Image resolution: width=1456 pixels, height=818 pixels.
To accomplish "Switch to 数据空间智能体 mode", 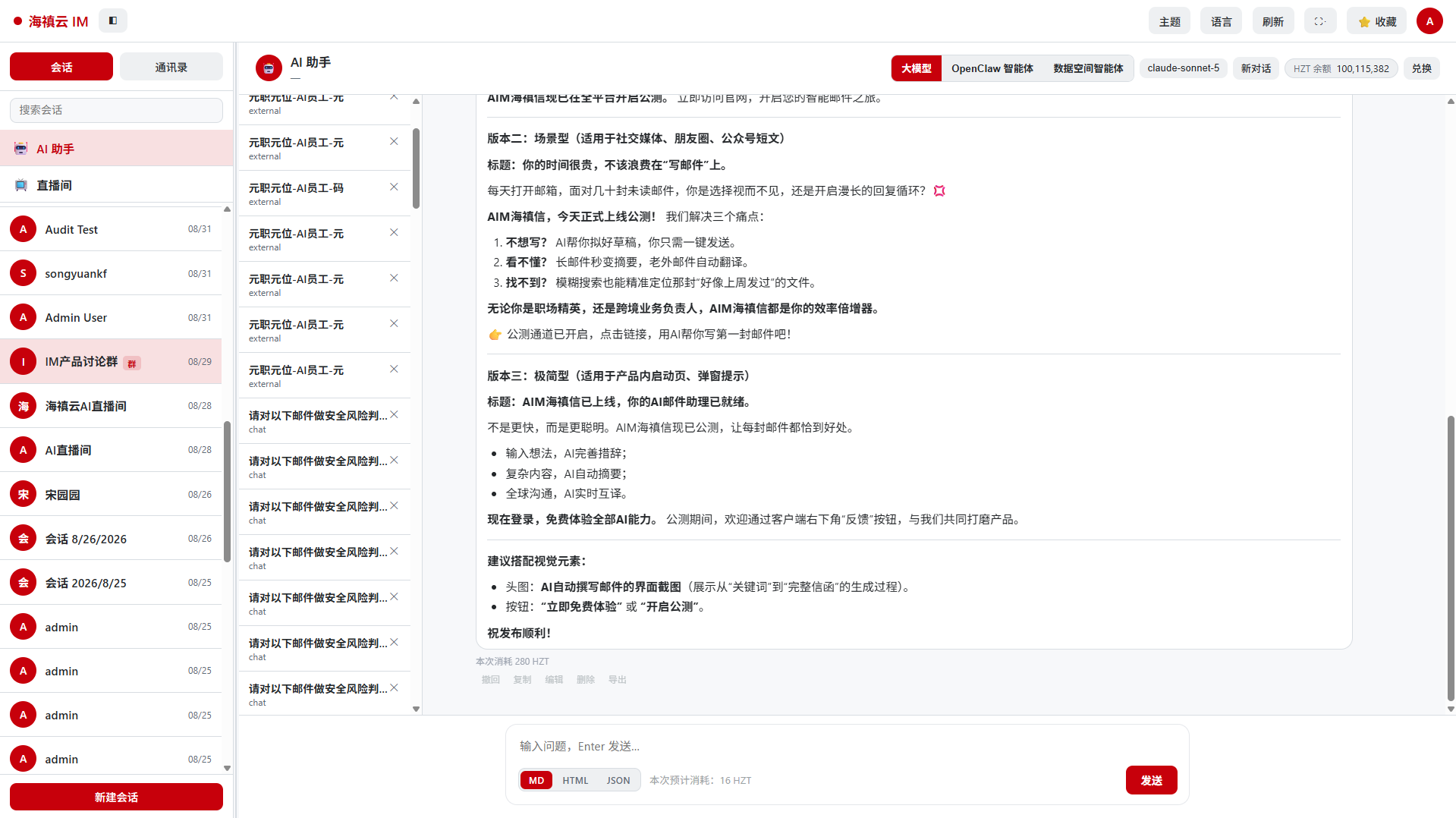I will [x=1088, y=68].
